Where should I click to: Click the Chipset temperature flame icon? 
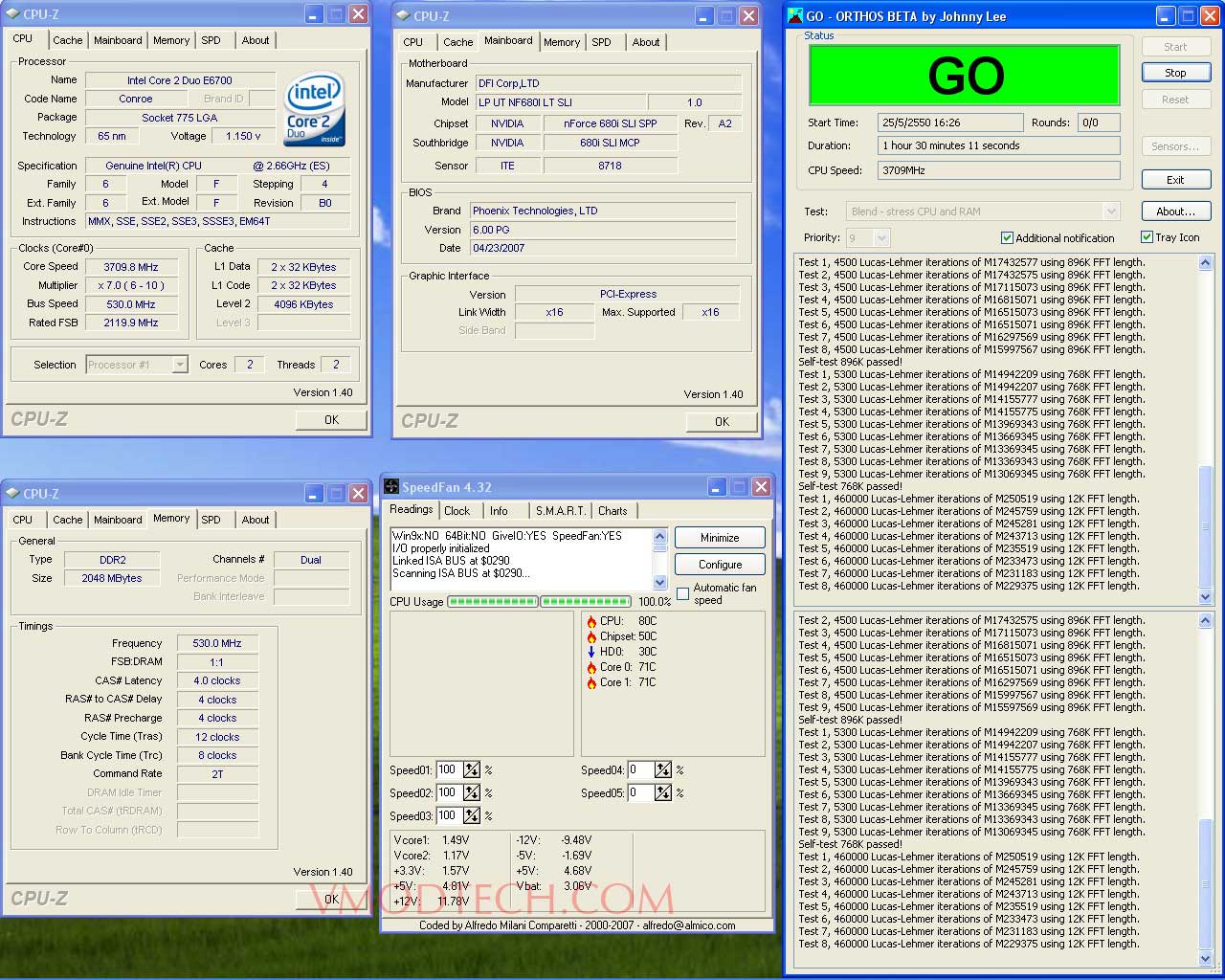[591, 636]
